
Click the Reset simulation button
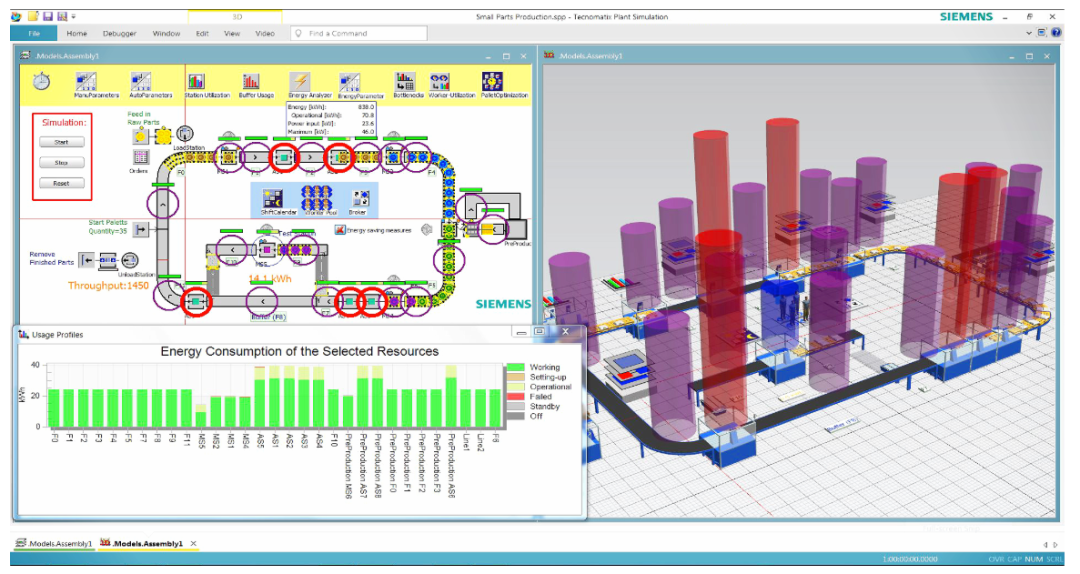pyautogui.click(x=61, y=183)
